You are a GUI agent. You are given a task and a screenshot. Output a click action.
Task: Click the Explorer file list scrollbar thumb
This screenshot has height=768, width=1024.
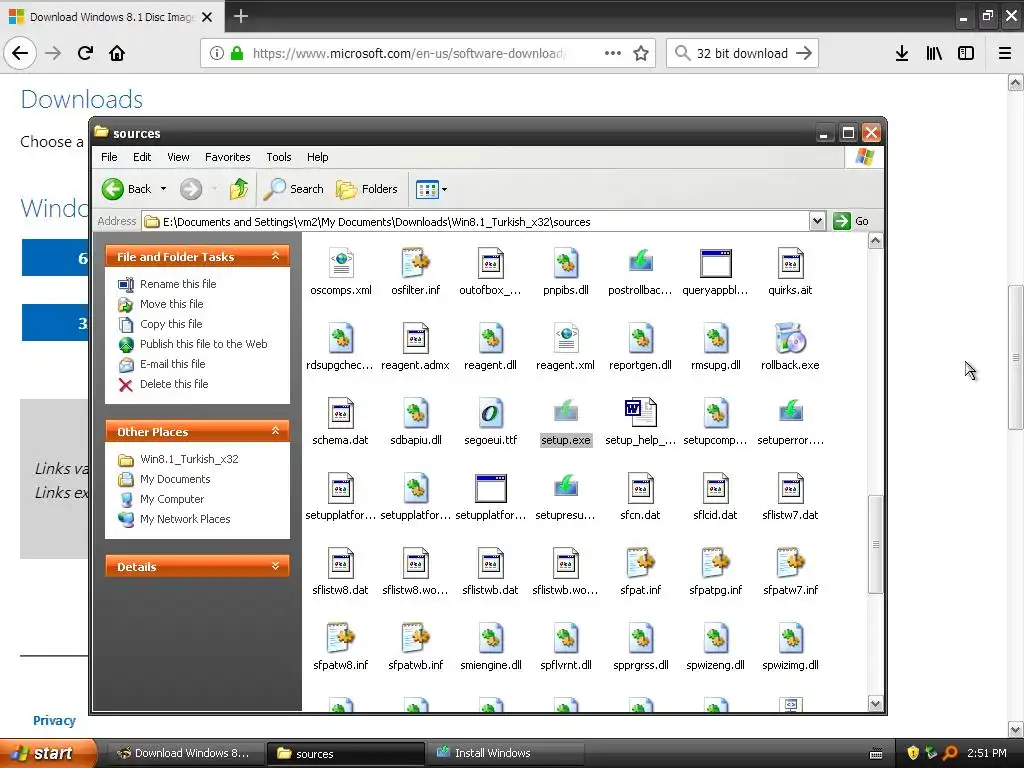[x=875, y=545]
